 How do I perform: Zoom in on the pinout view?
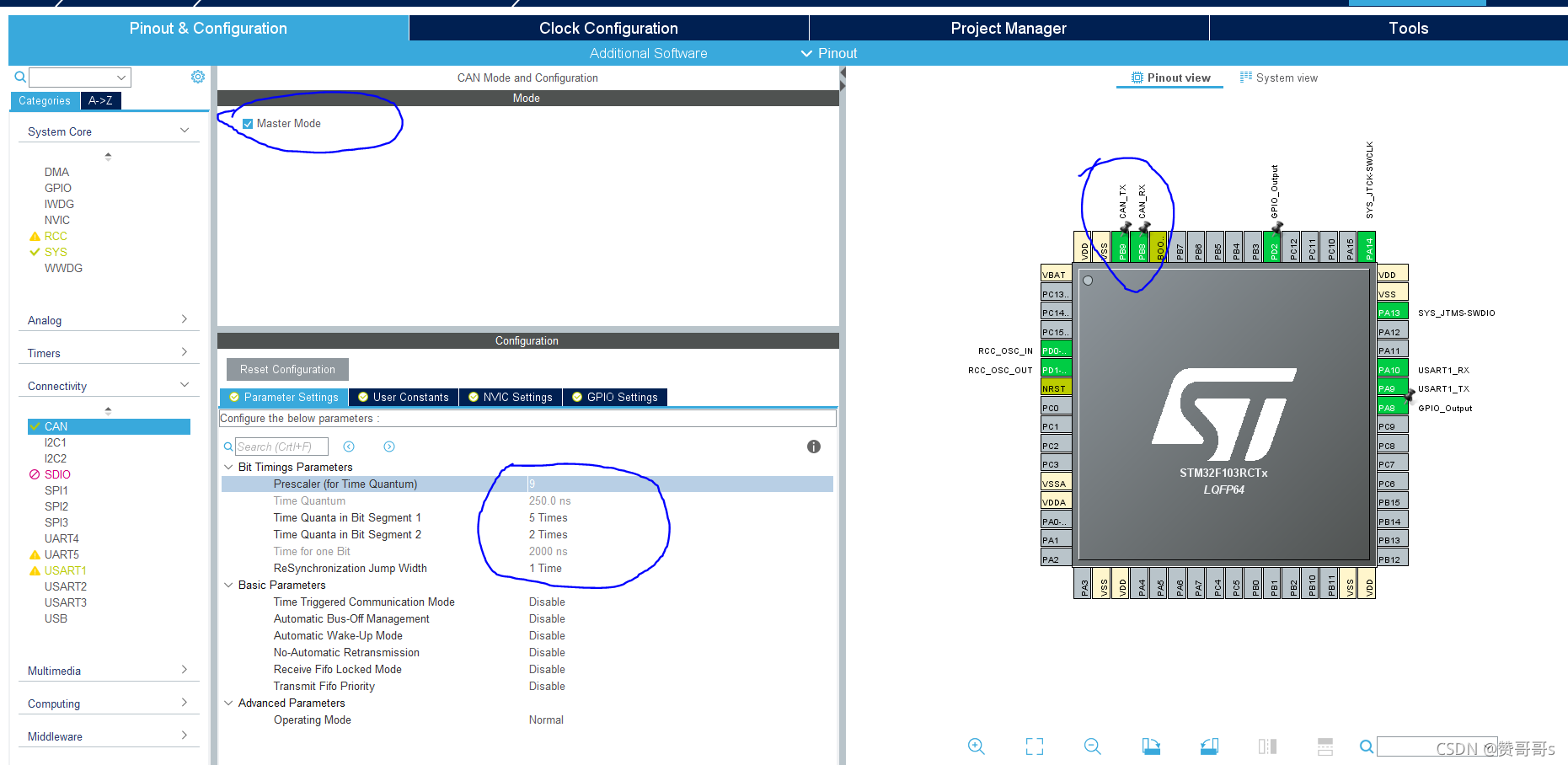[x=976, y=746]
